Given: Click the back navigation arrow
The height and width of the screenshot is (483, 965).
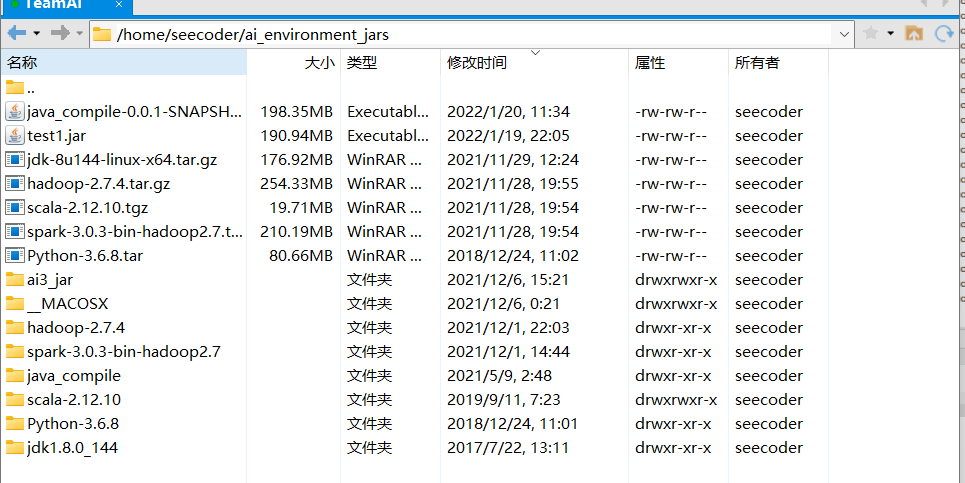Looking at the screenshot, I should pyautogui.click(x=17, y=33).
